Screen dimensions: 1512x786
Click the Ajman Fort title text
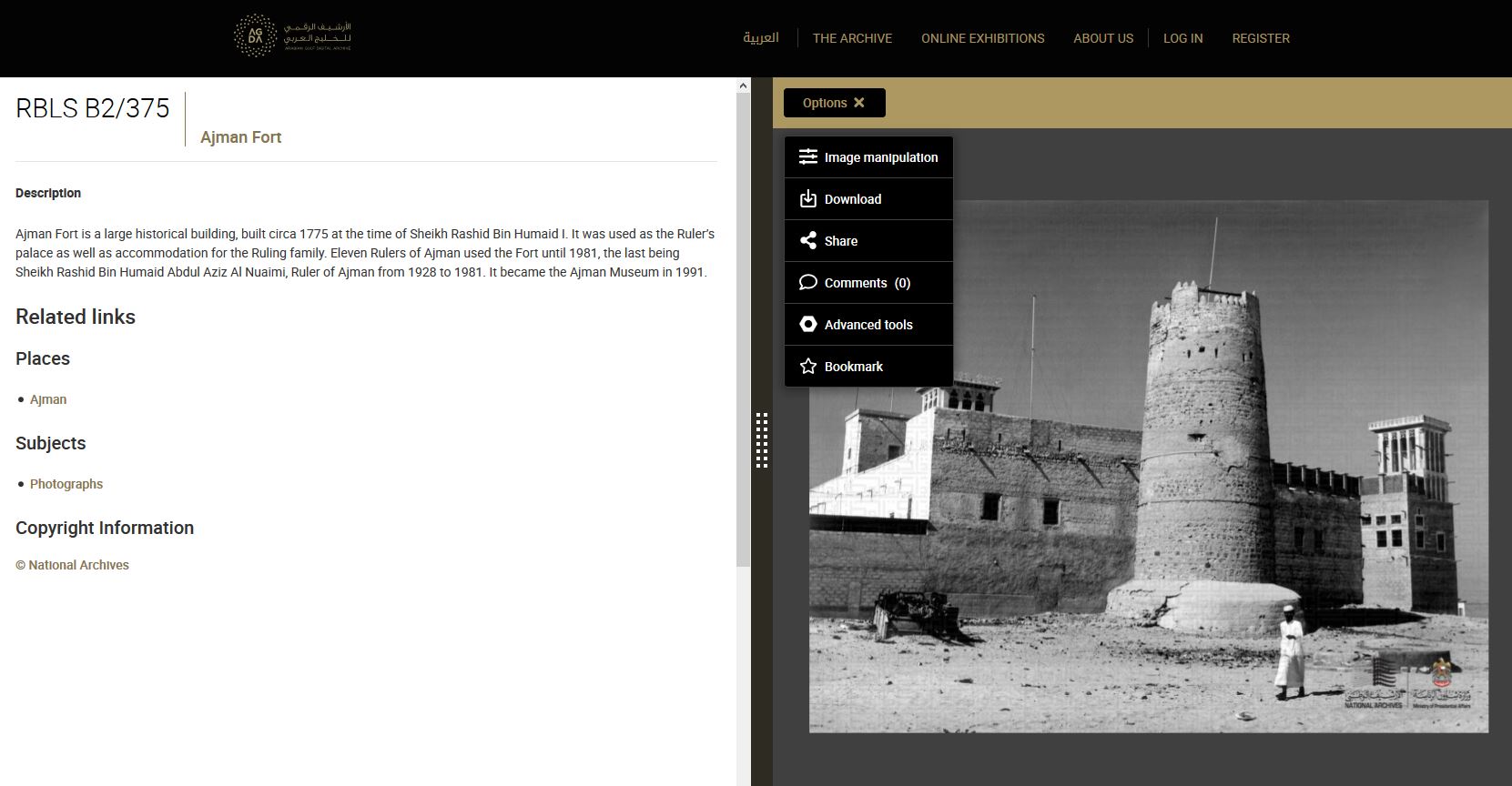click(240, 137)
